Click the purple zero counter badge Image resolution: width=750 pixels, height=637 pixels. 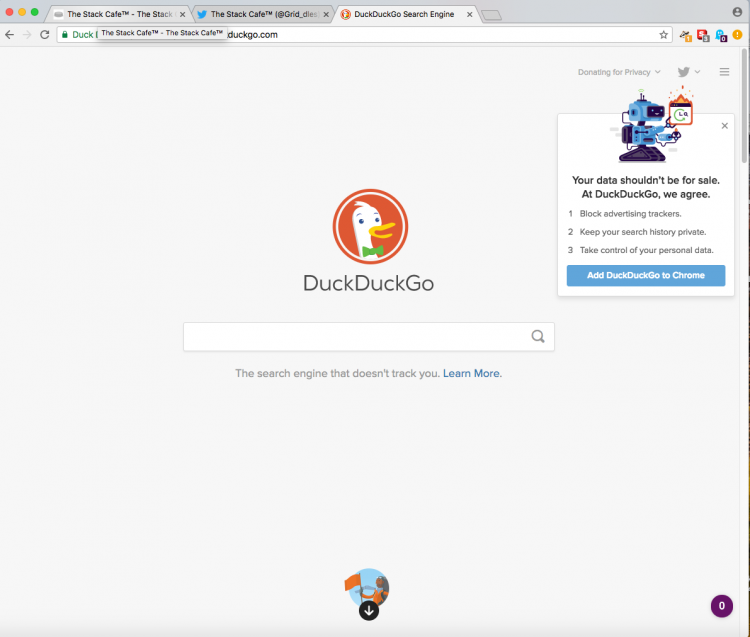coord(722,606)
